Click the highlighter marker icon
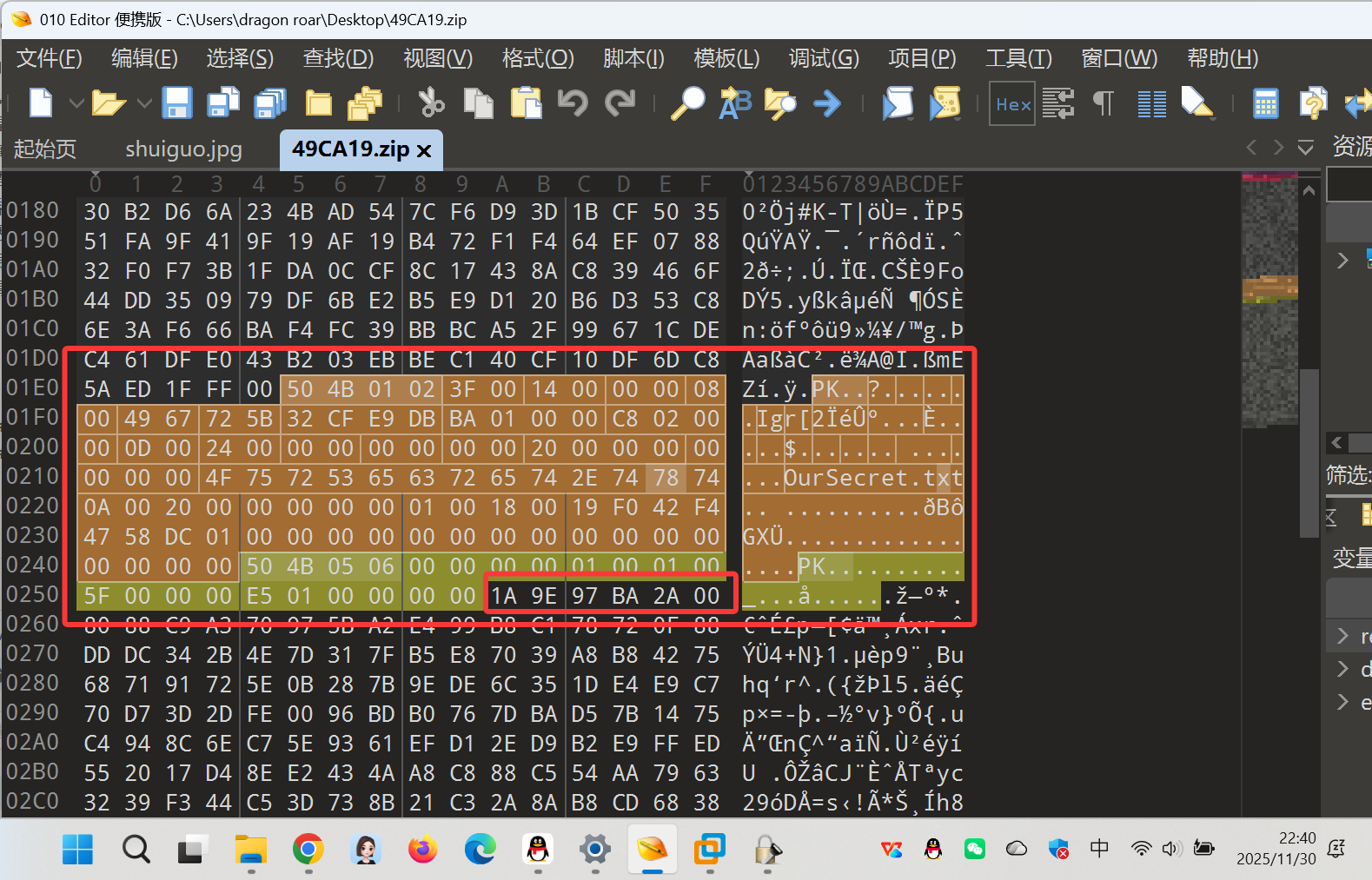Screen dimensions: 1372x880 1197,103
